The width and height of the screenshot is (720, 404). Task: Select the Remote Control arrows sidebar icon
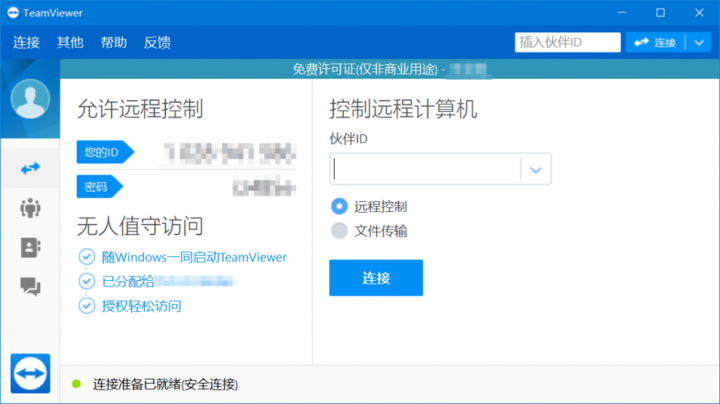pyautogui.click(x=30, y=168)
